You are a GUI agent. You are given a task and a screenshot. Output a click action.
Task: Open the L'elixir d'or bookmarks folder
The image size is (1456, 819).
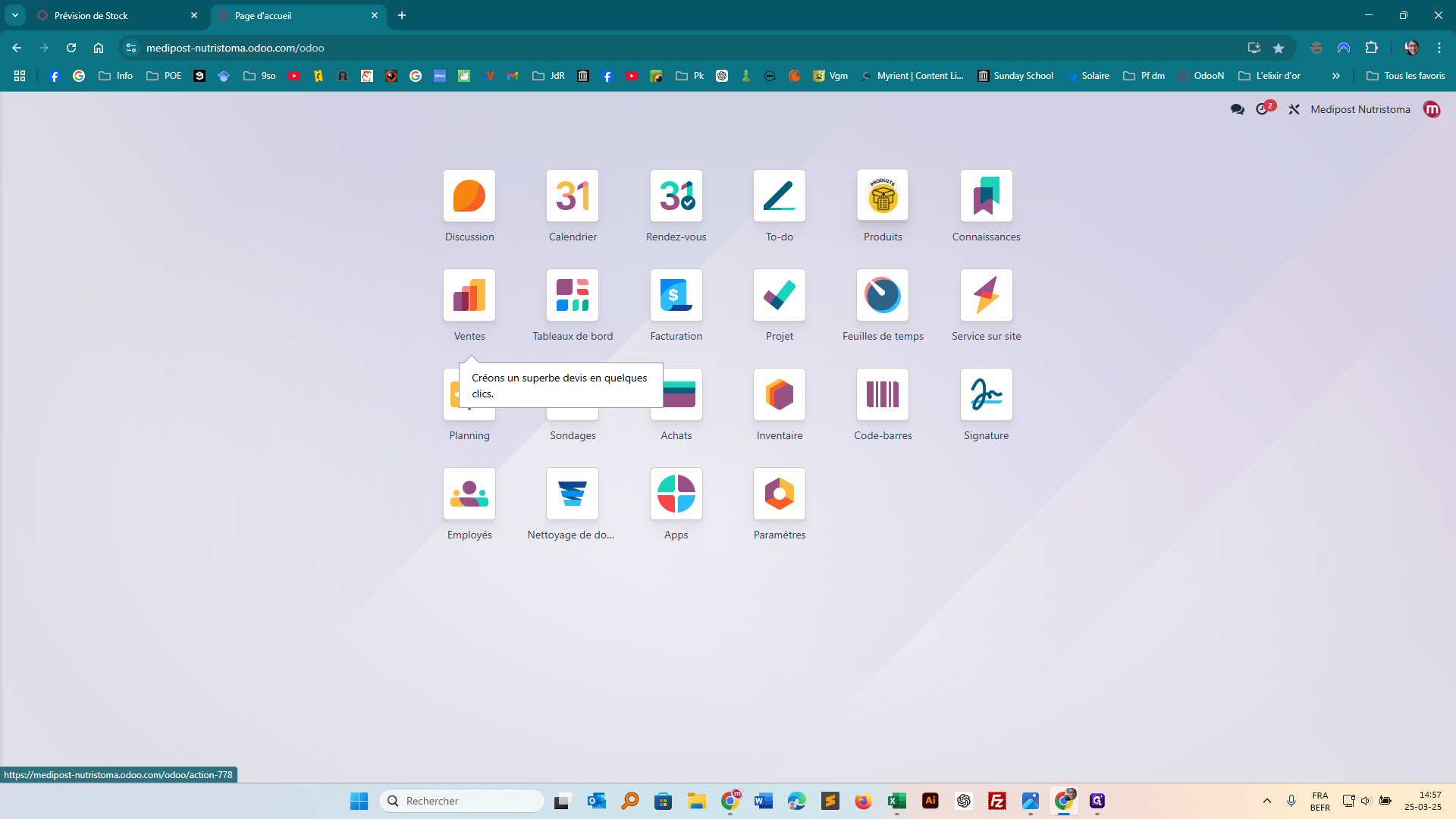click(1269, 76)
